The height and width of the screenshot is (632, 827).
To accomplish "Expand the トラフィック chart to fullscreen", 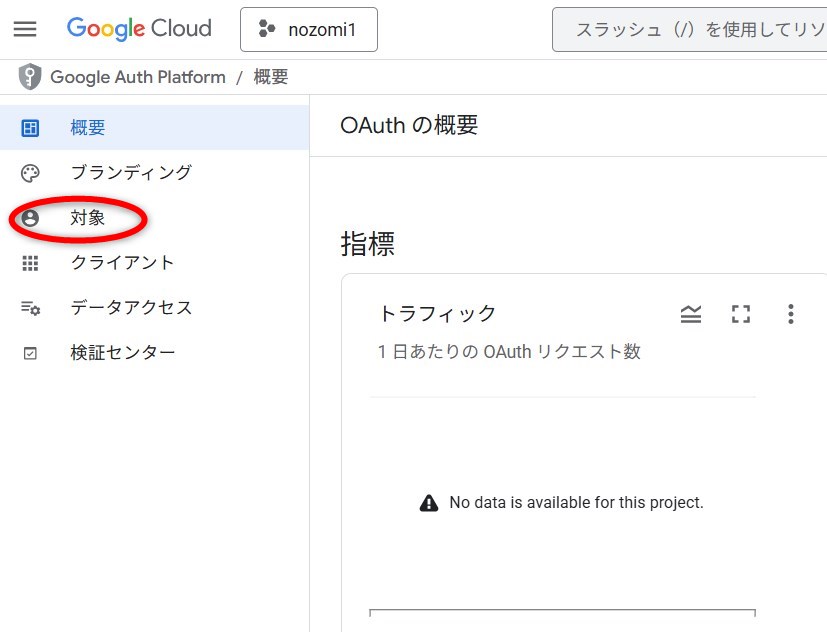I will pos(740,315).
